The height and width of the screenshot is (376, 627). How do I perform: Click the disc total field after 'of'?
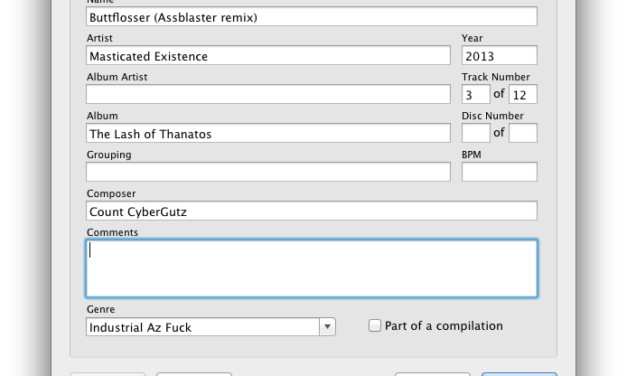coord(523,133)
